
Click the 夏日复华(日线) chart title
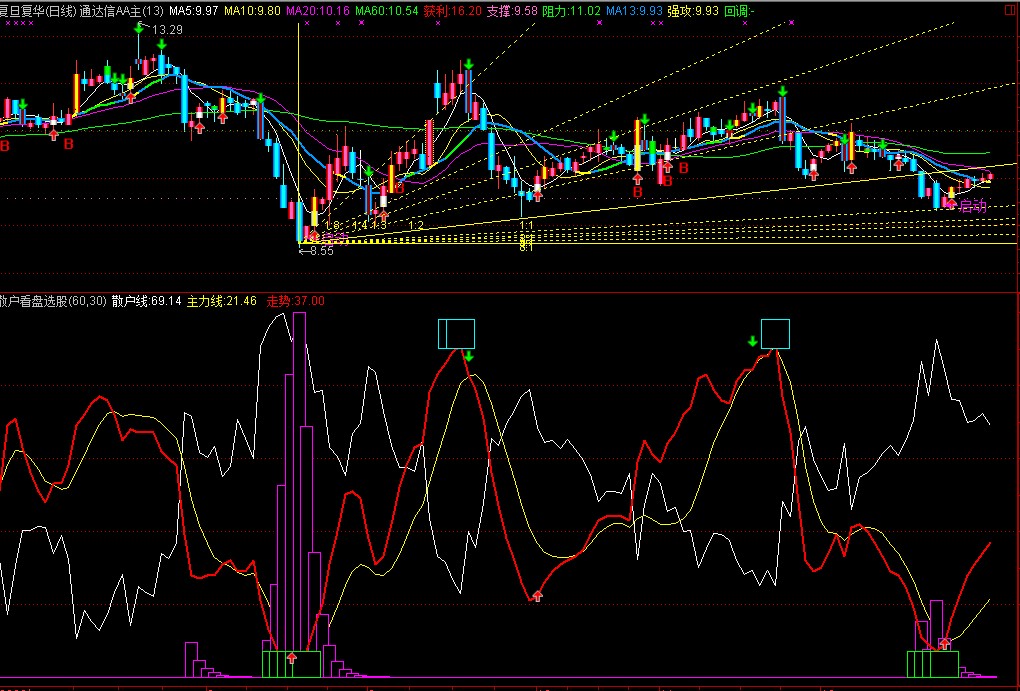pos(36,10)
